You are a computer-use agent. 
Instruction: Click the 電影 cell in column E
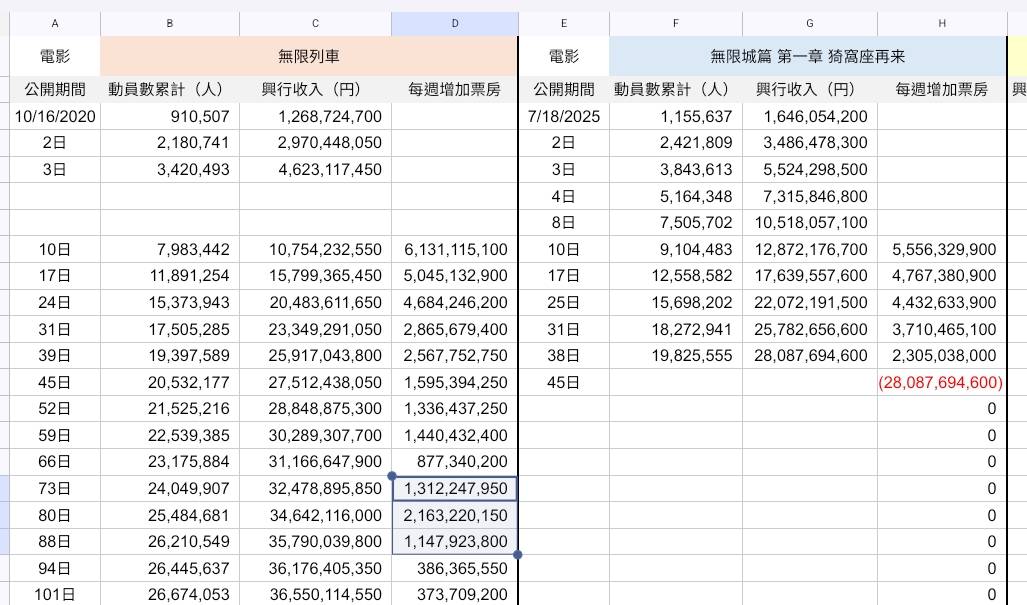point(564,56)
